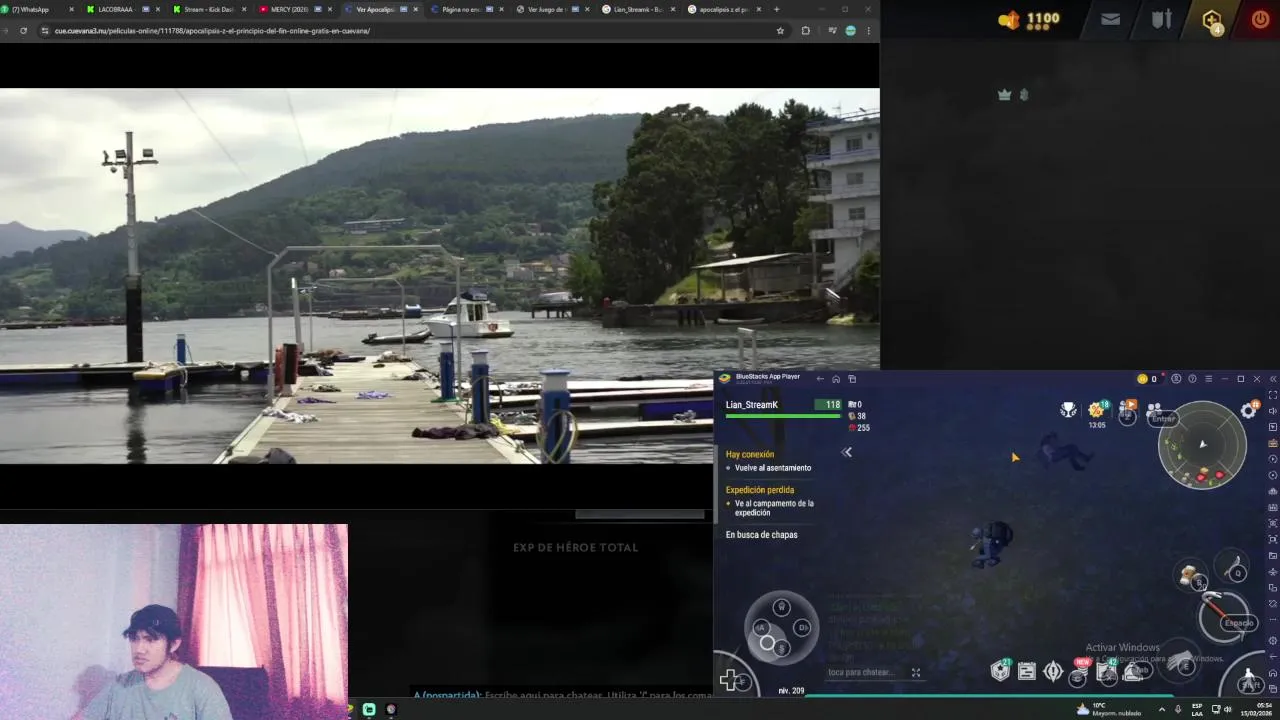1280x720 pixels.
Task: Open the discount offer icon timed 13:05
Action: (x=1097, y=413)
